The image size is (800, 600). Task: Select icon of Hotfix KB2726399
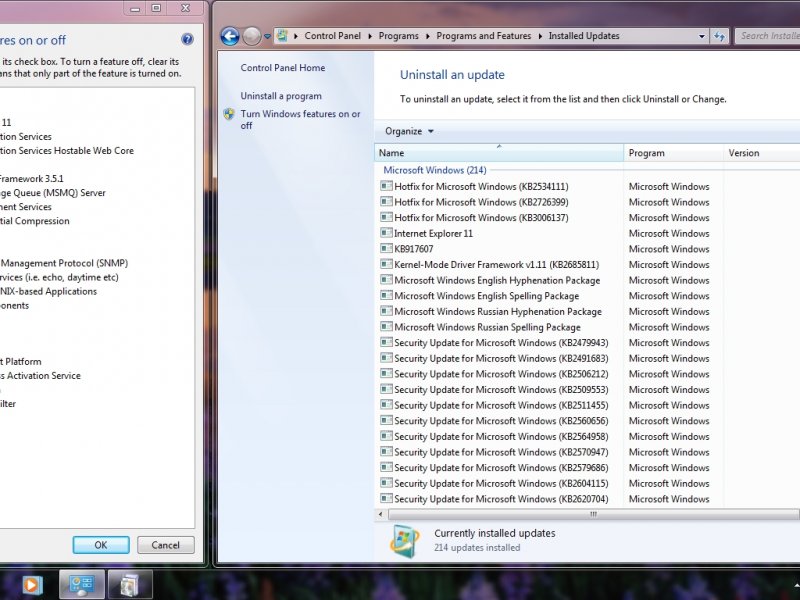386,202
